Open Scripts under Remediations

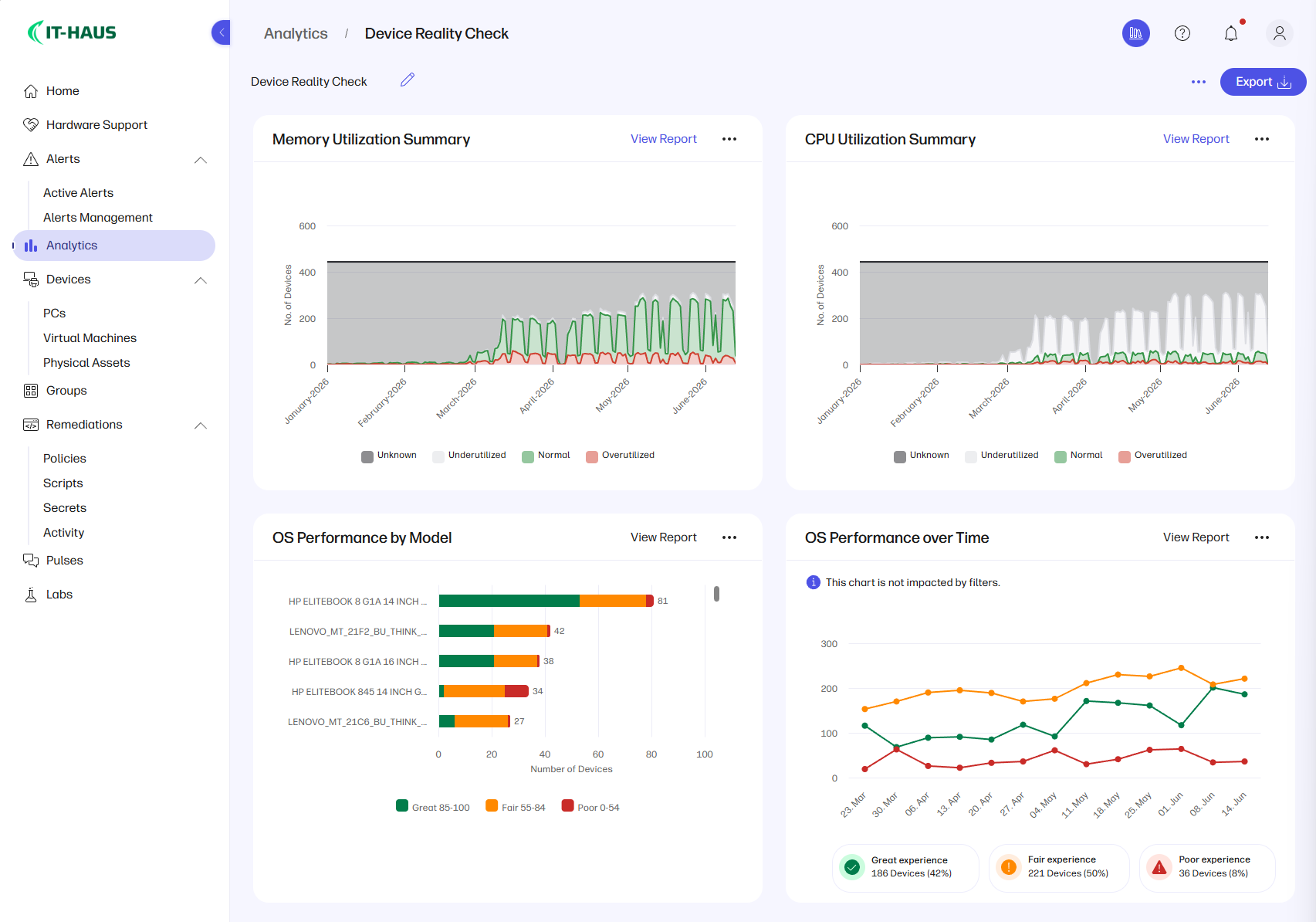pos(63,483)
